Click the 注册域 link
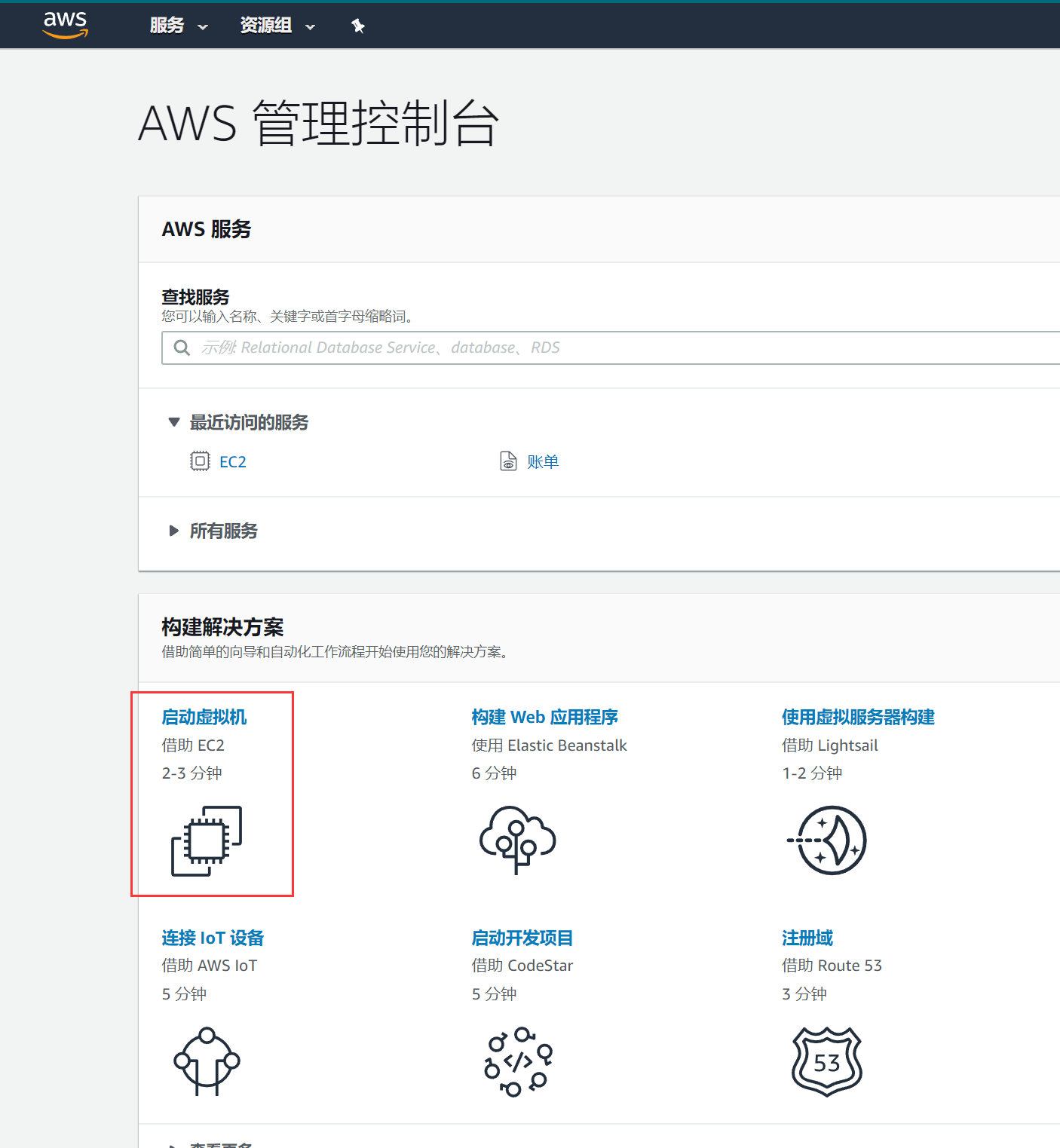1060x1148 pixels. (807, 938)
